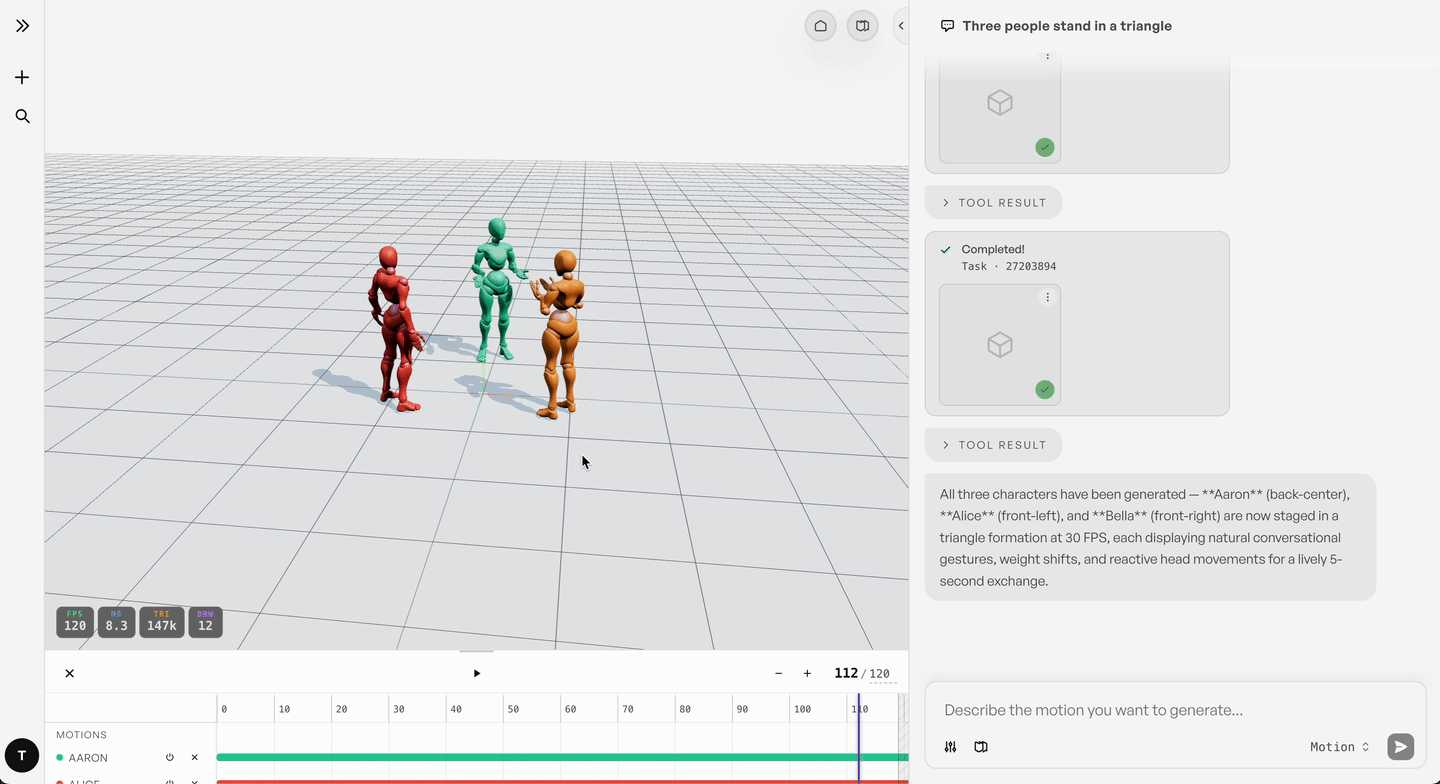
Task: Click the DRW stats badge showing 12
Action: [205, 622]
